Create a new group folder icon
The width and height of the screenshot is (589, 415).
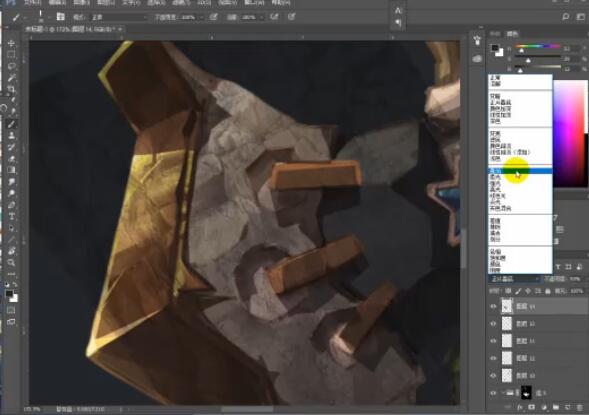click(x=556, y=407)
